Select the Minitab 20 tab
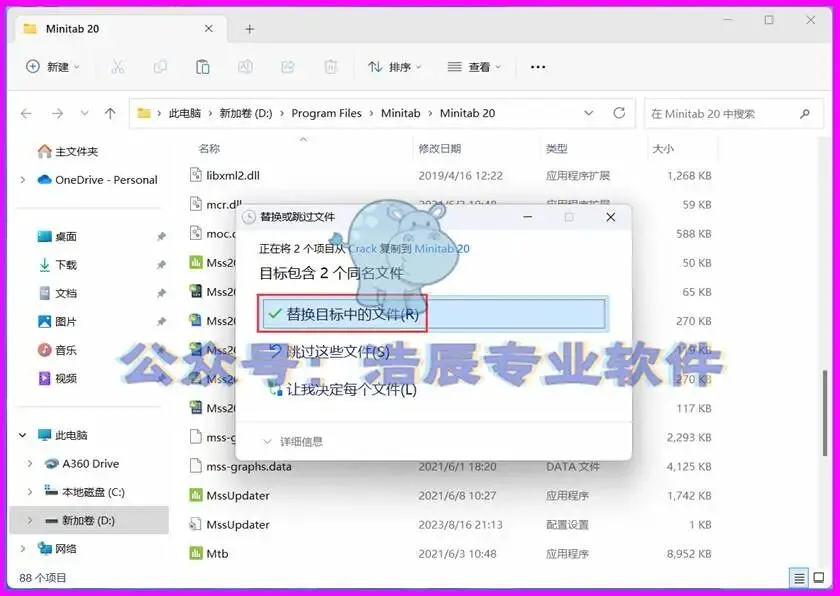The height and width of the screenshot is (596, 840). tap(121, 29)
